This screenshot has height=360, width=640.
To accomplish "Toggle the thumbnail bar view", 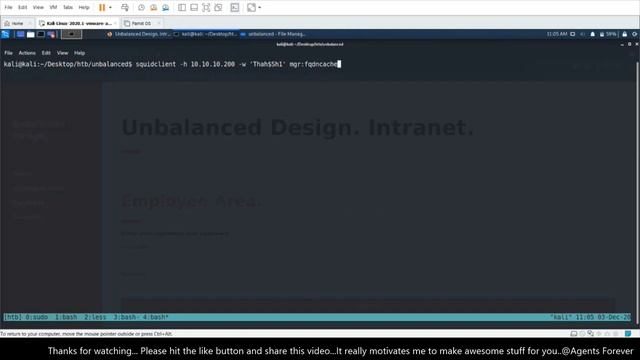I will (194, 7).
